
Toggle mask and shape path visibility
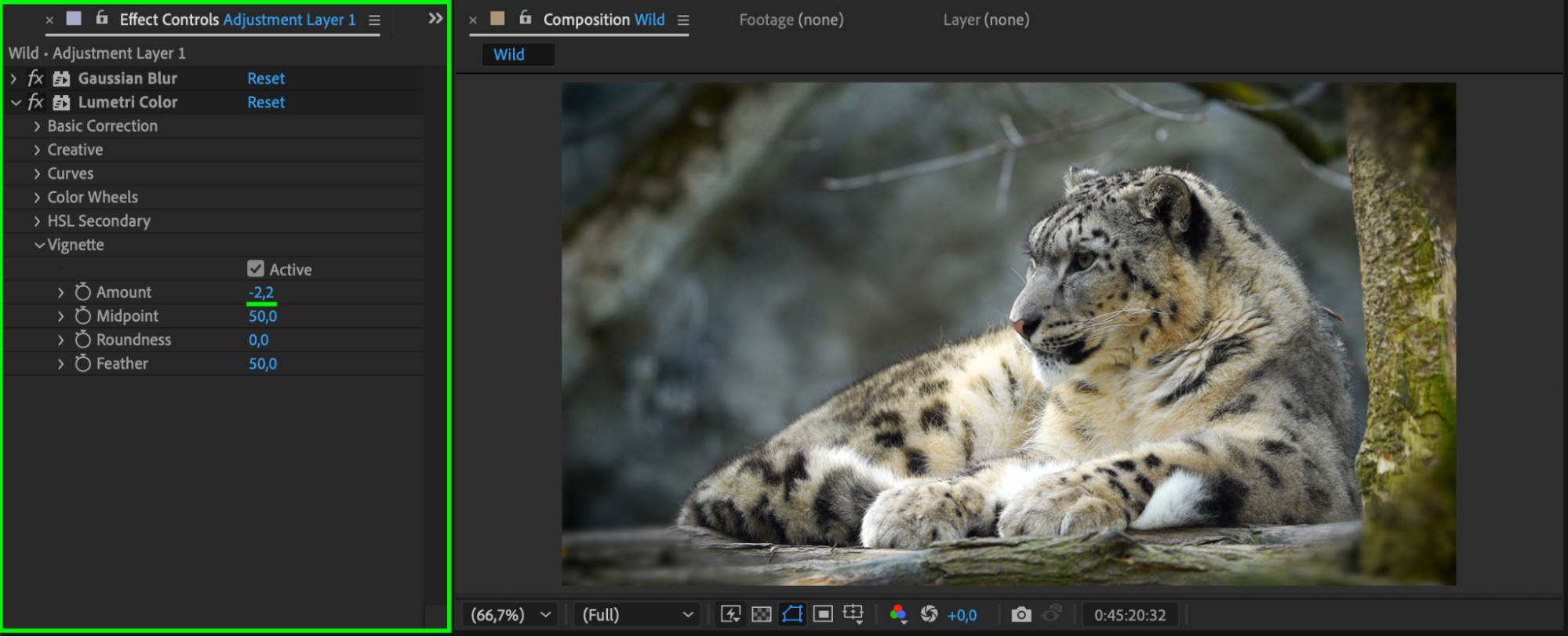tap(792, 614)
